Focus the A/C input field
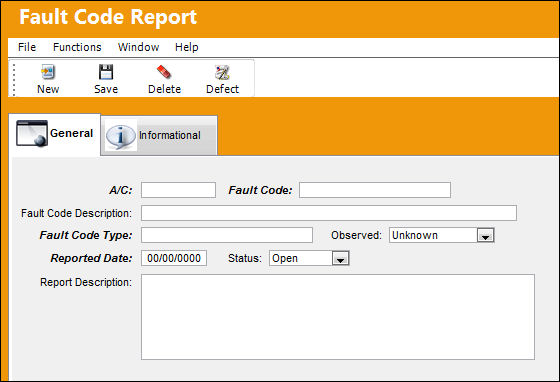Viewport: 560px width, 382px height. click(x=178, y=190)
